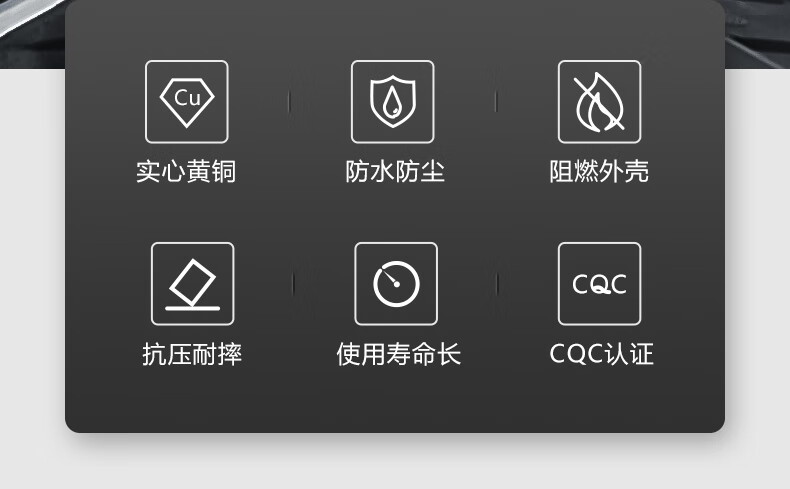Image resolution: width=790 pixels, height=489 pixels.
Task: Click the divider between 防水防尘 and 阻燃外壳
Action: [496, 102]
